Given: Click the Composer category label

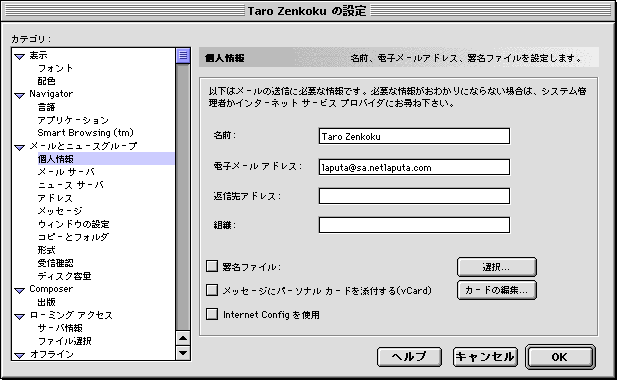Looking at the screenshot, I should [x=51, y=289].
